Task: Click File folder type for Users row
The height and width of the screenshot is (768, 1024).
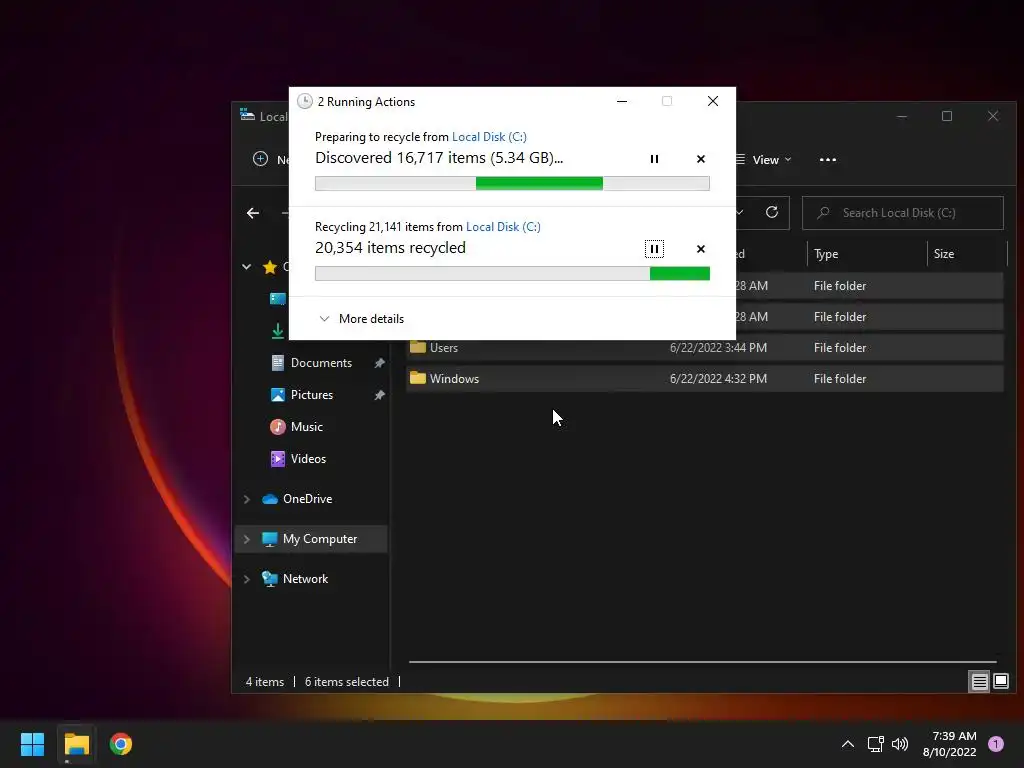Action: click(840, 347)
